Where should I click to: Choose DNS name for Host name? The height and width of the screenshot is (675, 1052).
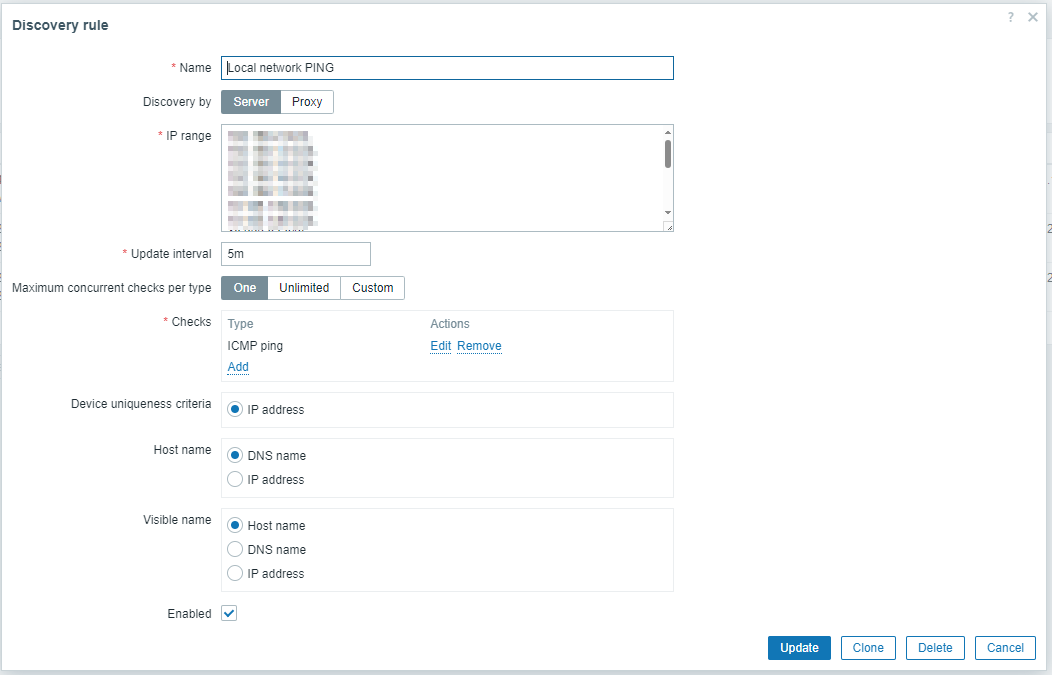235,455
